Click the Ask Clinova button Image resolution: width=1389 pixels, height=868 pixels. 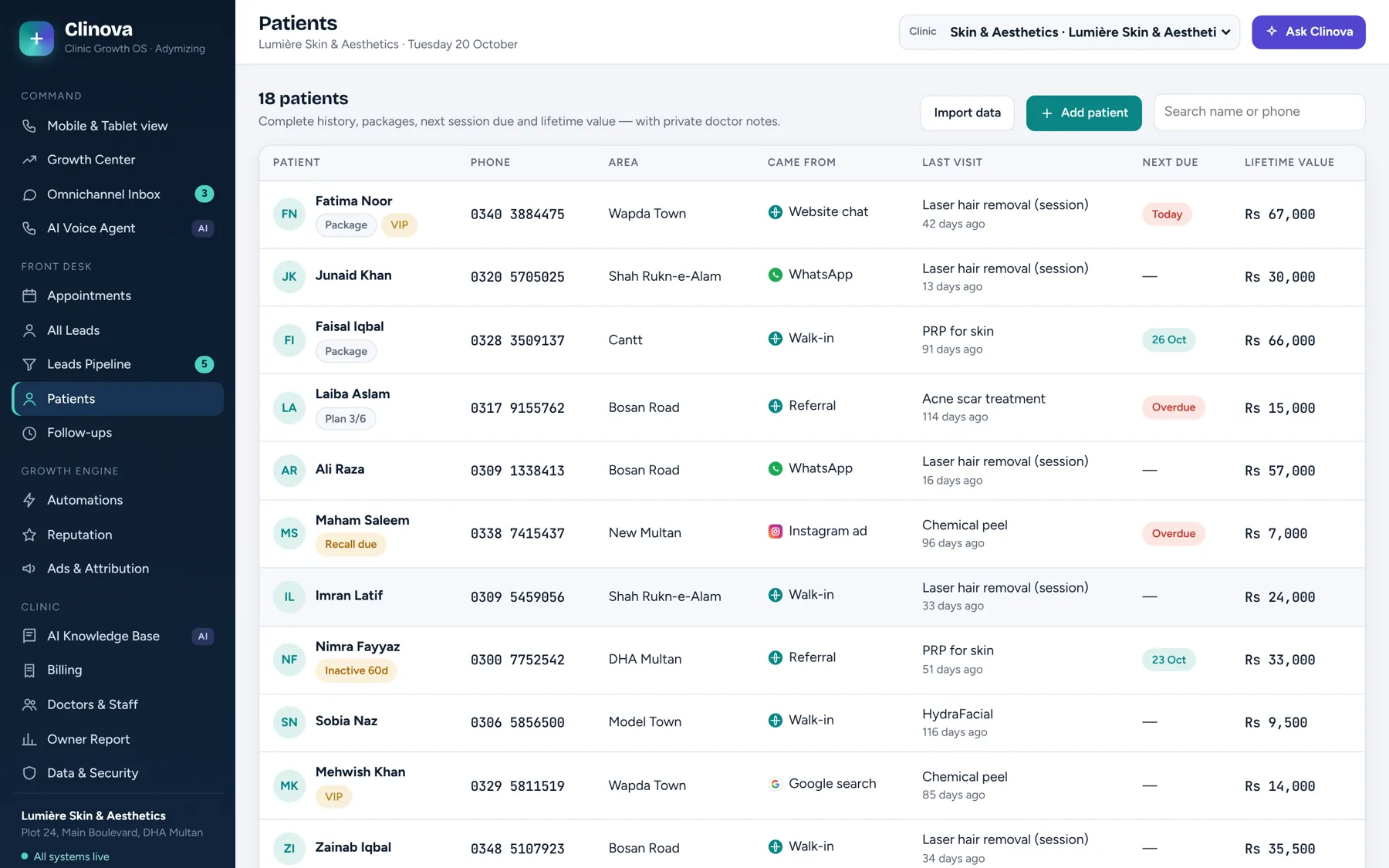click(1308, 32)
